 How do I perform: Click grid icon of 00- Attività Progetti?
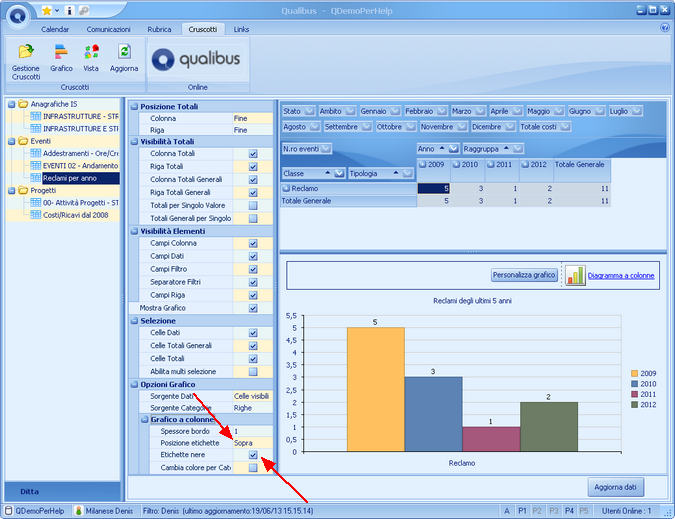tap(36, 203)
